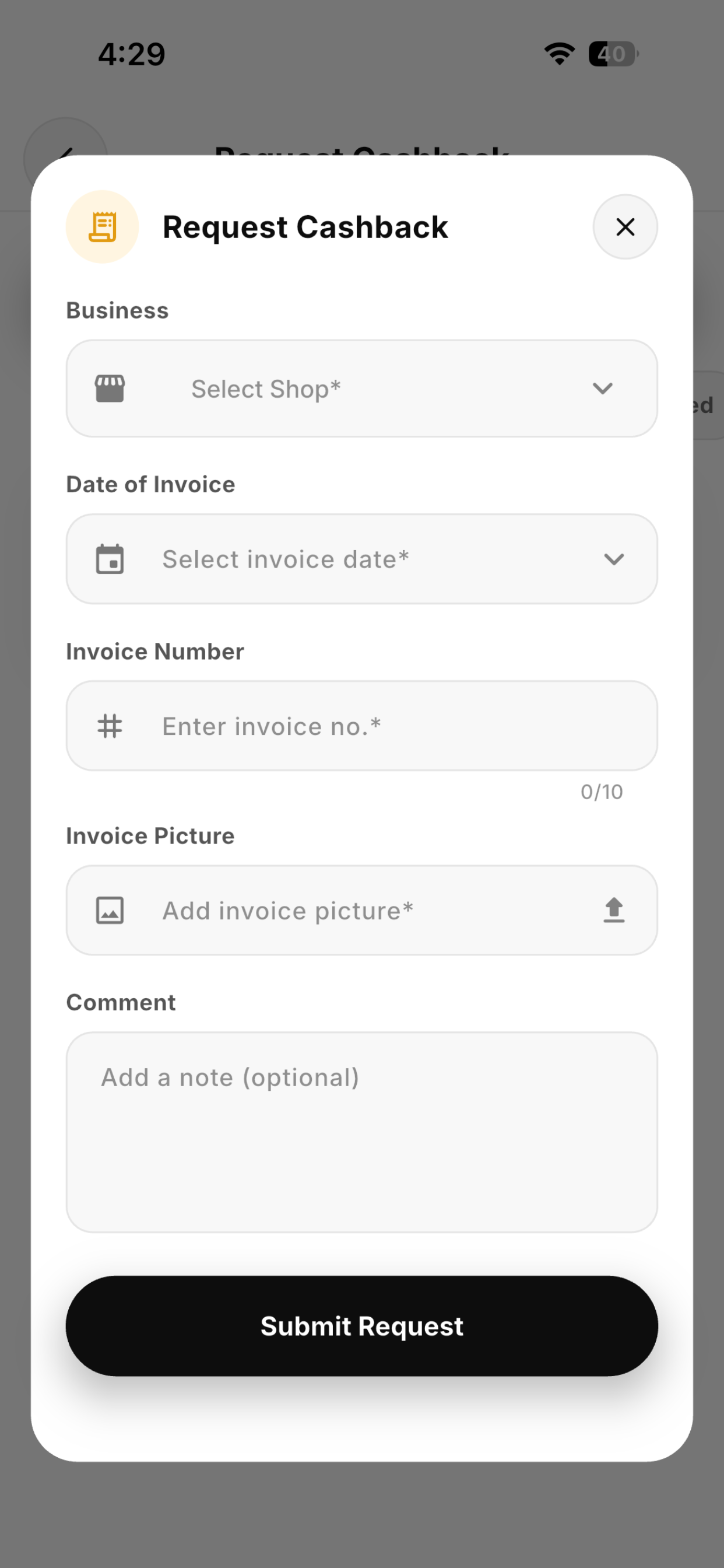724x1568 pixels.
Task: Click the calendar icon in date field
Action: [110, 559]
